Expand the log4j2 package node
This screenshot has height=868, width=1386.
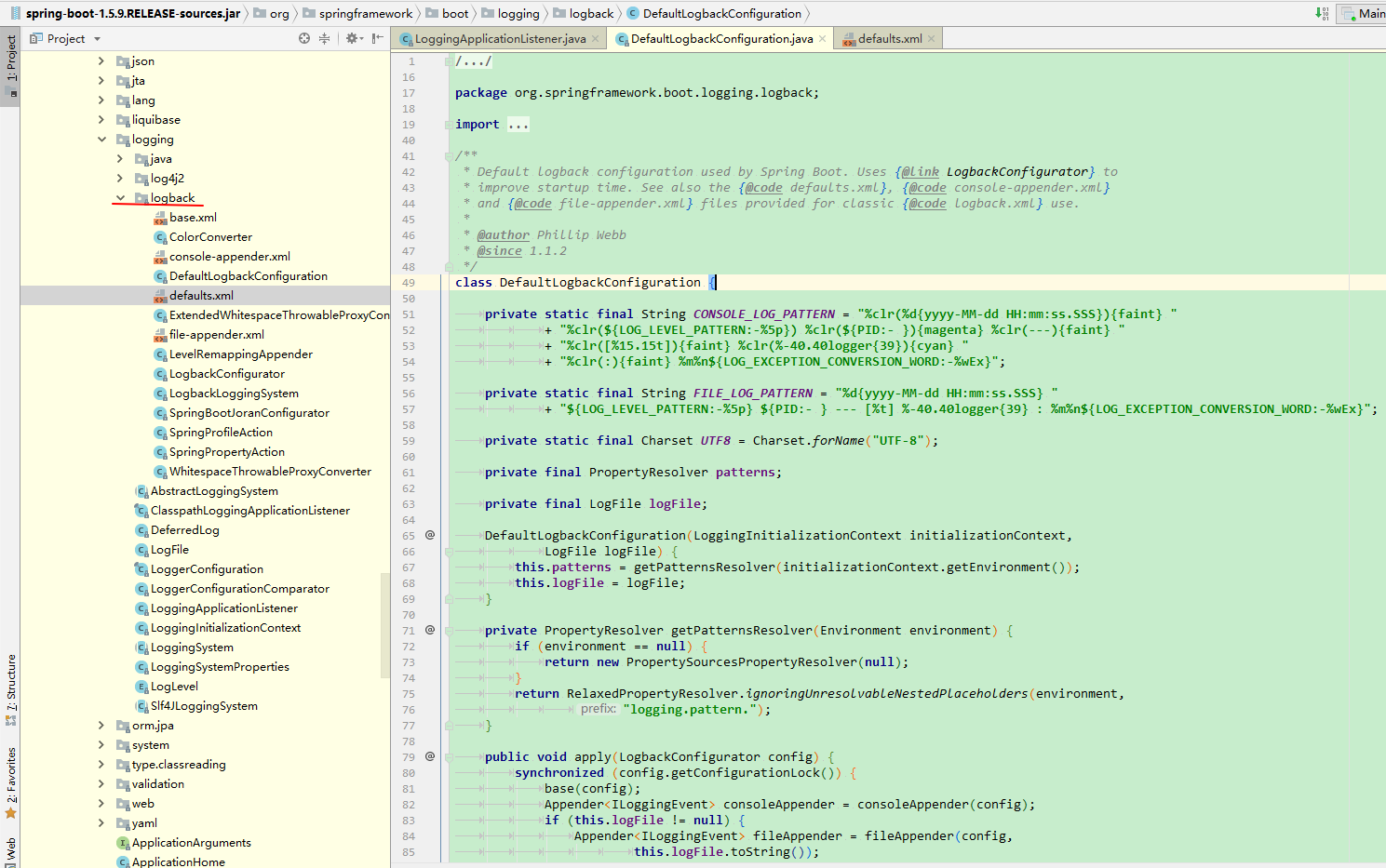click(x=120, y=178)
